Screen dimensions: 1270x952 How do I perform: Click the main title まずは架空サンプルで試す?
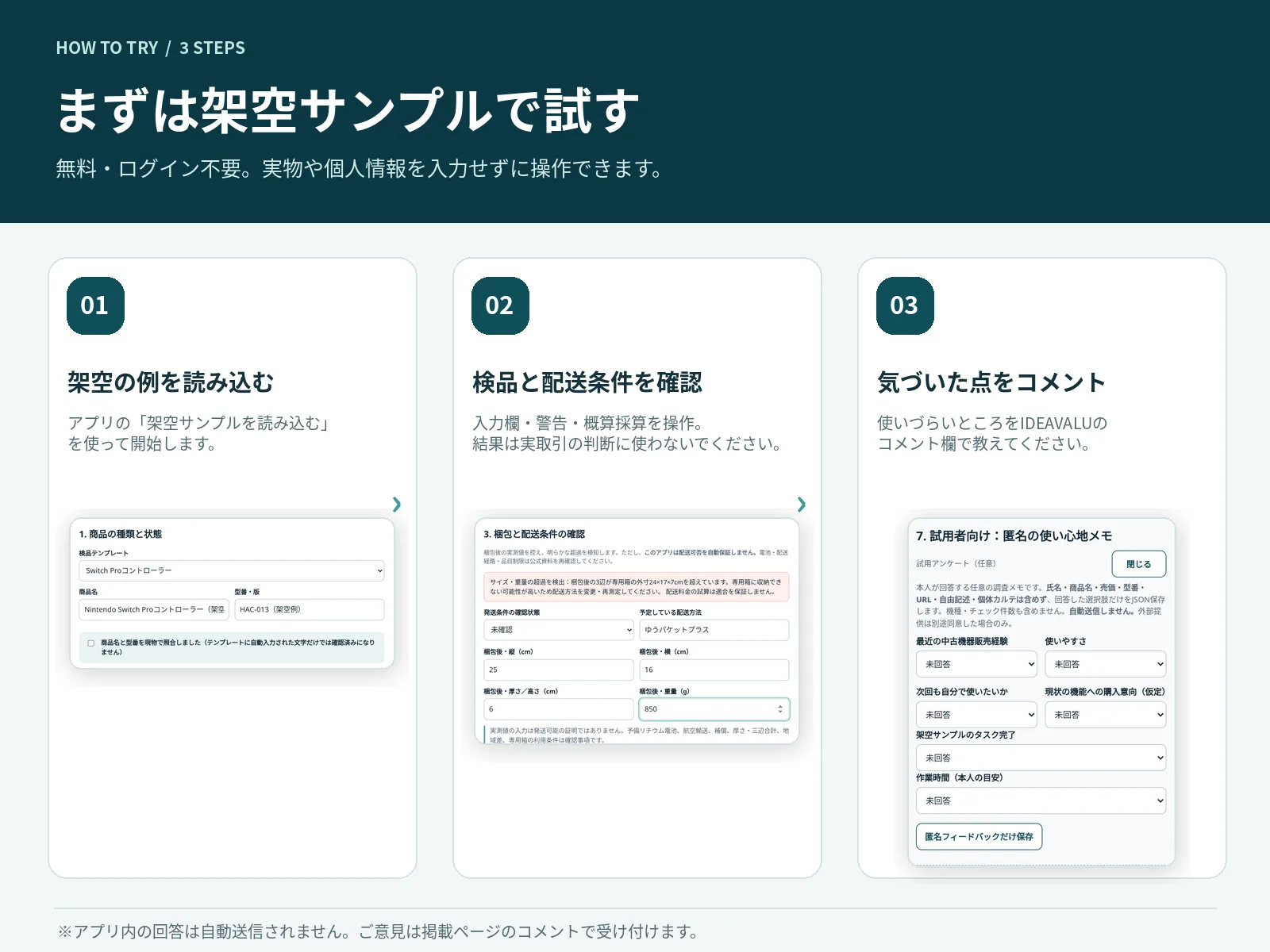(348, 110)
